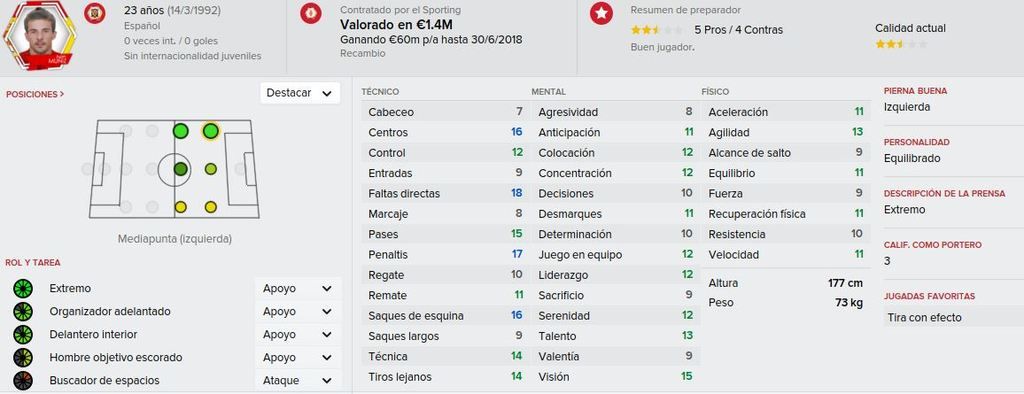
Task: Click the Organizador adelantado role circle icon
Action: pyautogui.click(x=23, y=311)
